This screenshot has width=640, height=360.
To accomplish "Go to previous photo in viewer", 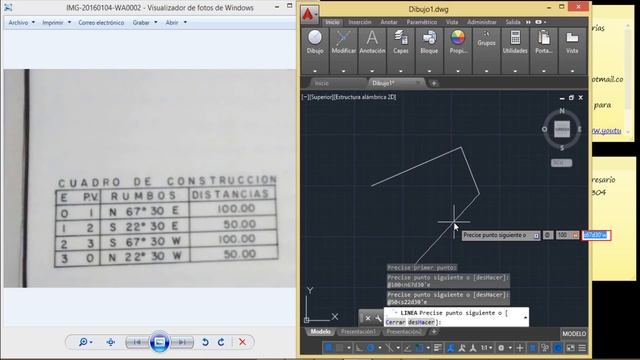I will coord(138,342).
